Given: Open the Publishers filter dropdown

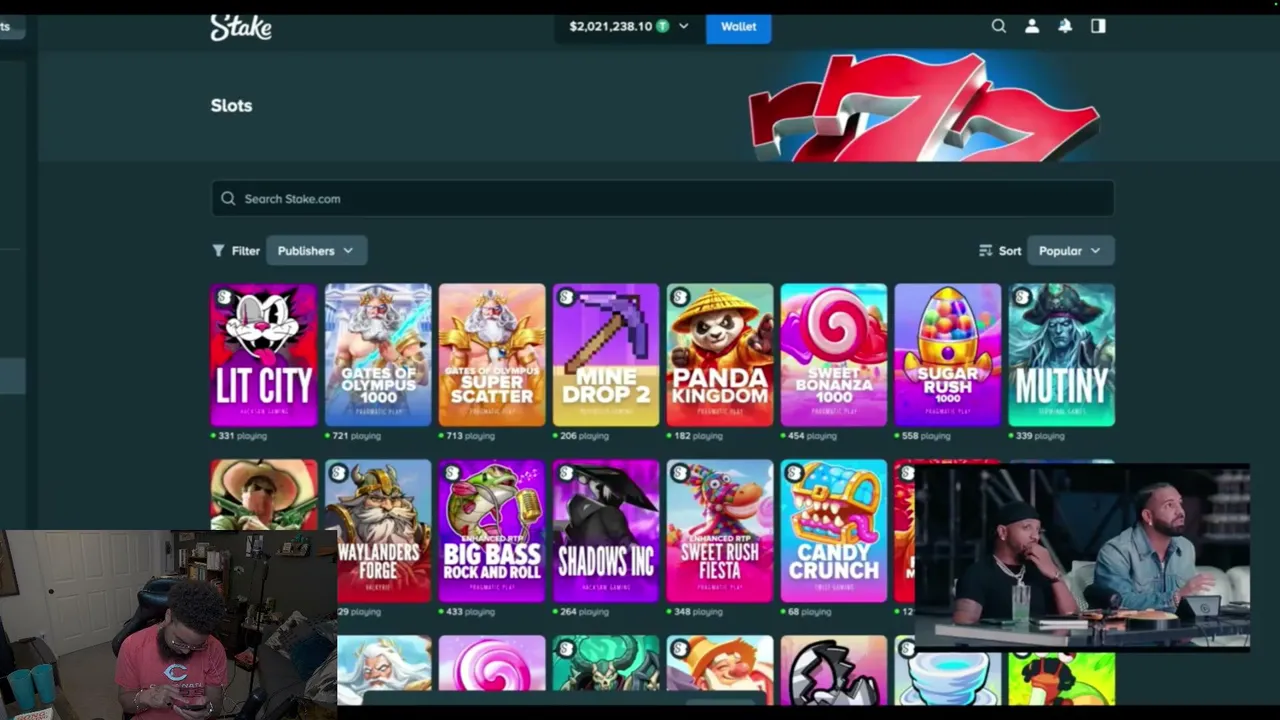Looking at the screenshot, I should pyautogui.click(x=316, y=250).
